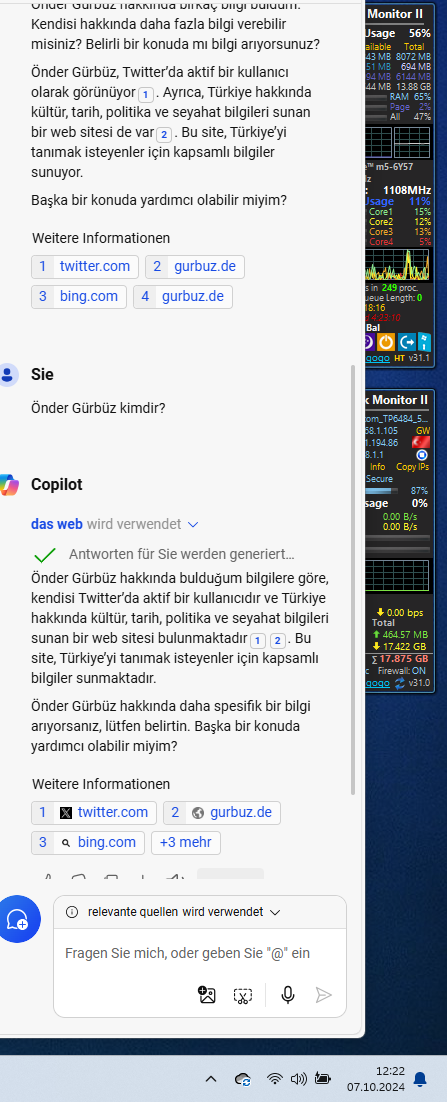Click the Turkish flag icon
This screenshot has height=1102, width=447.
coord(421,442)
